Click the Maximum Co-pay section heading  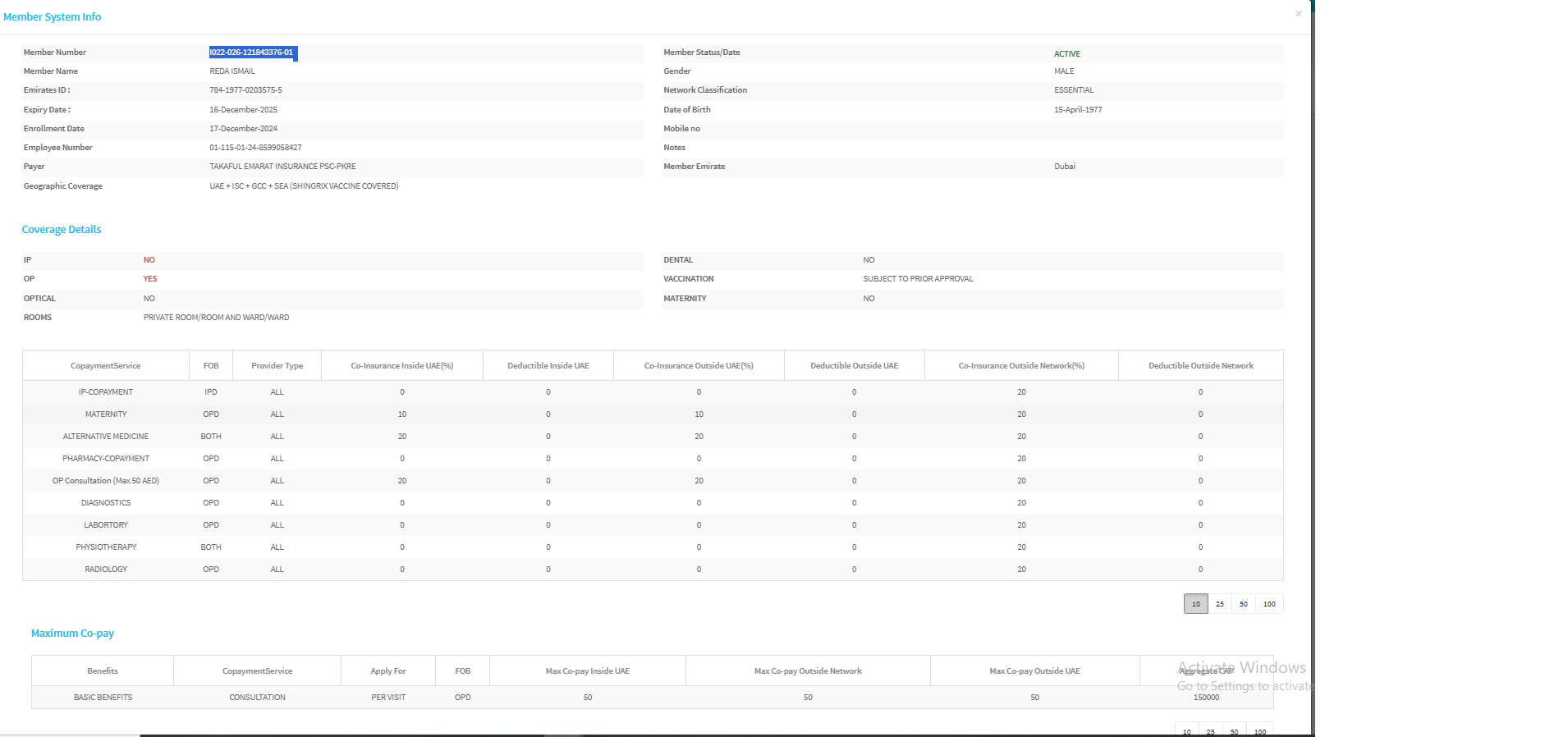72,634
